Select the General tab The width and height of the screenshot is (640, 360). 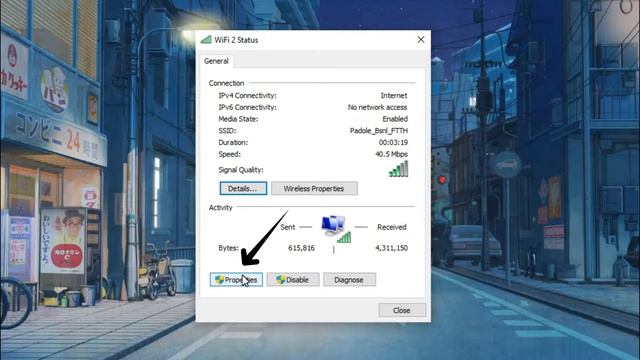click(216, 61)
